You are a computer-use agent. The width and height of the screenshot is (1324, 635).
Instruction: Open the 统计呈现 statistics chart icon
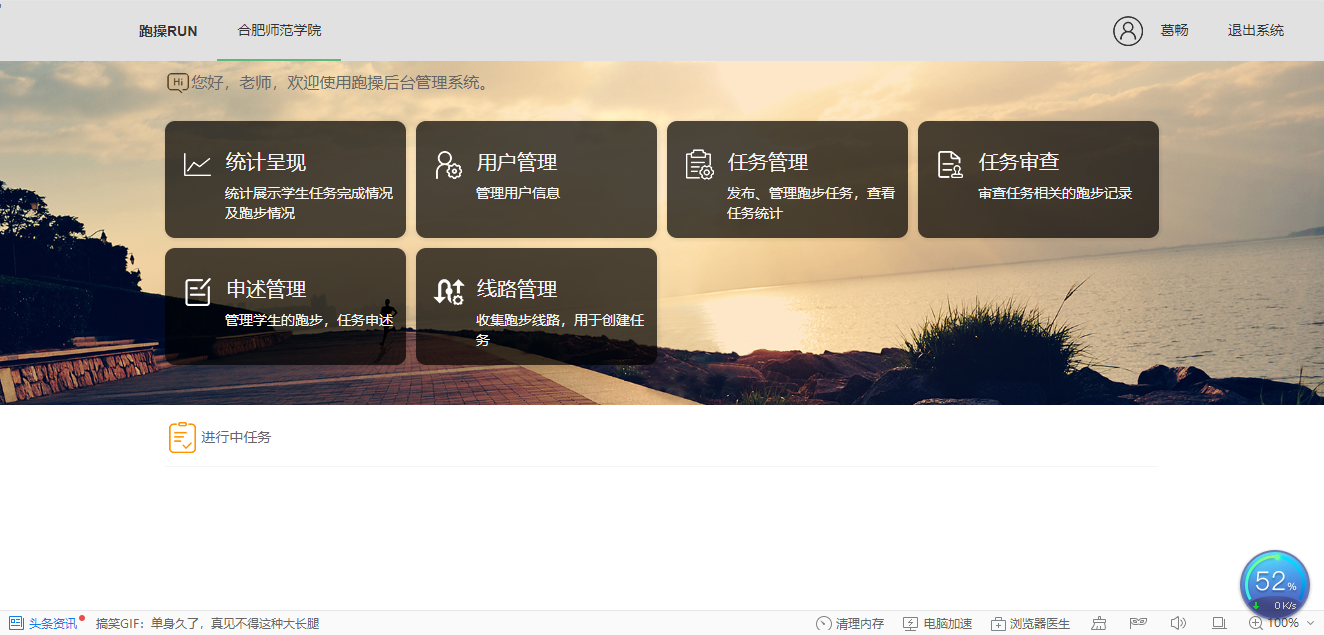(197, 165)
